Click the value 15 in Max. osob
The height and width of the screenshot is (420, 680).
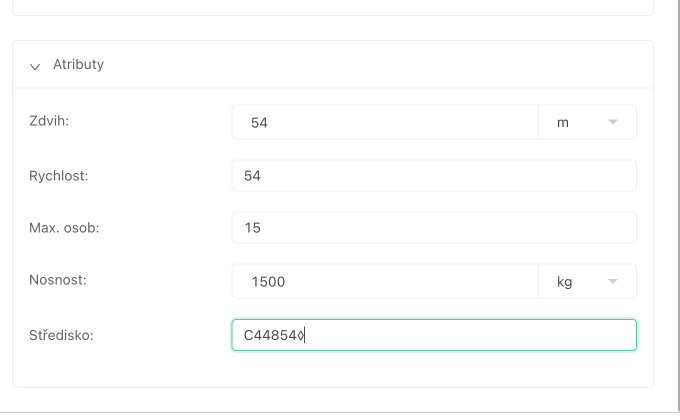pos(252,228)
